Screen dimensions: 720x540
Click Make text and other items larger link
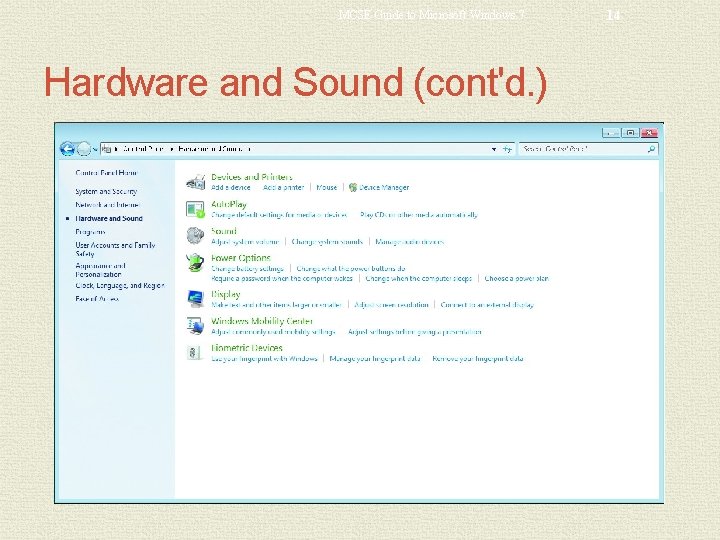point(276,304)
